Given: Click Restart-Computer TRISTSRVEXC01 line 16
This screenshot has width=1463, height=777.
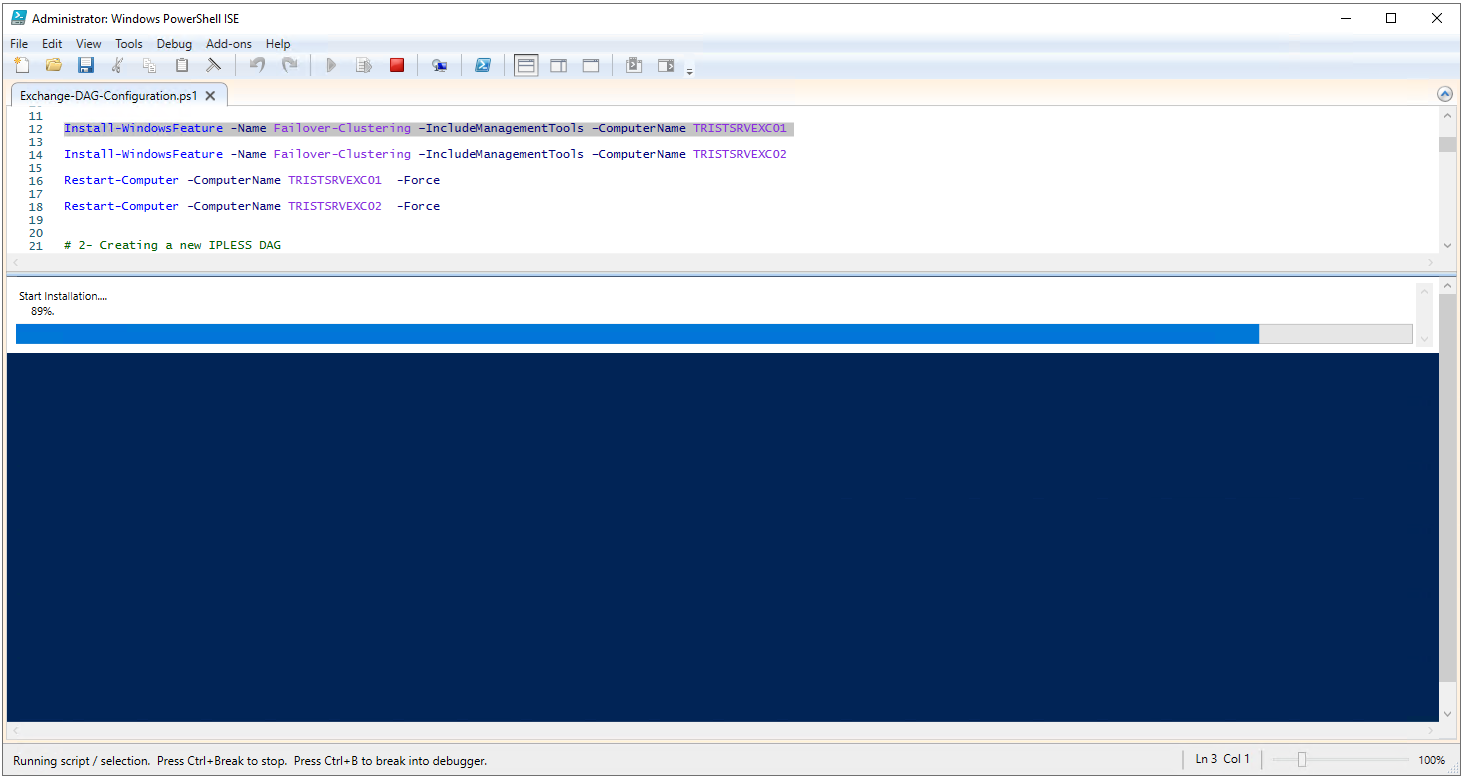Looking at the screenshot, I should (x=252, y=180).
